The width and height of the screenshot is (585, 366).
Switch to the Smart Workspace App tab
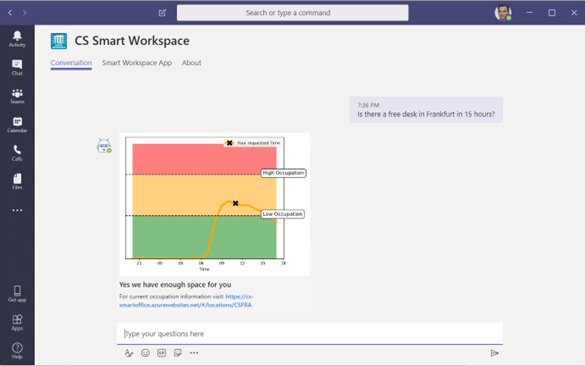(x=137, y=63)
